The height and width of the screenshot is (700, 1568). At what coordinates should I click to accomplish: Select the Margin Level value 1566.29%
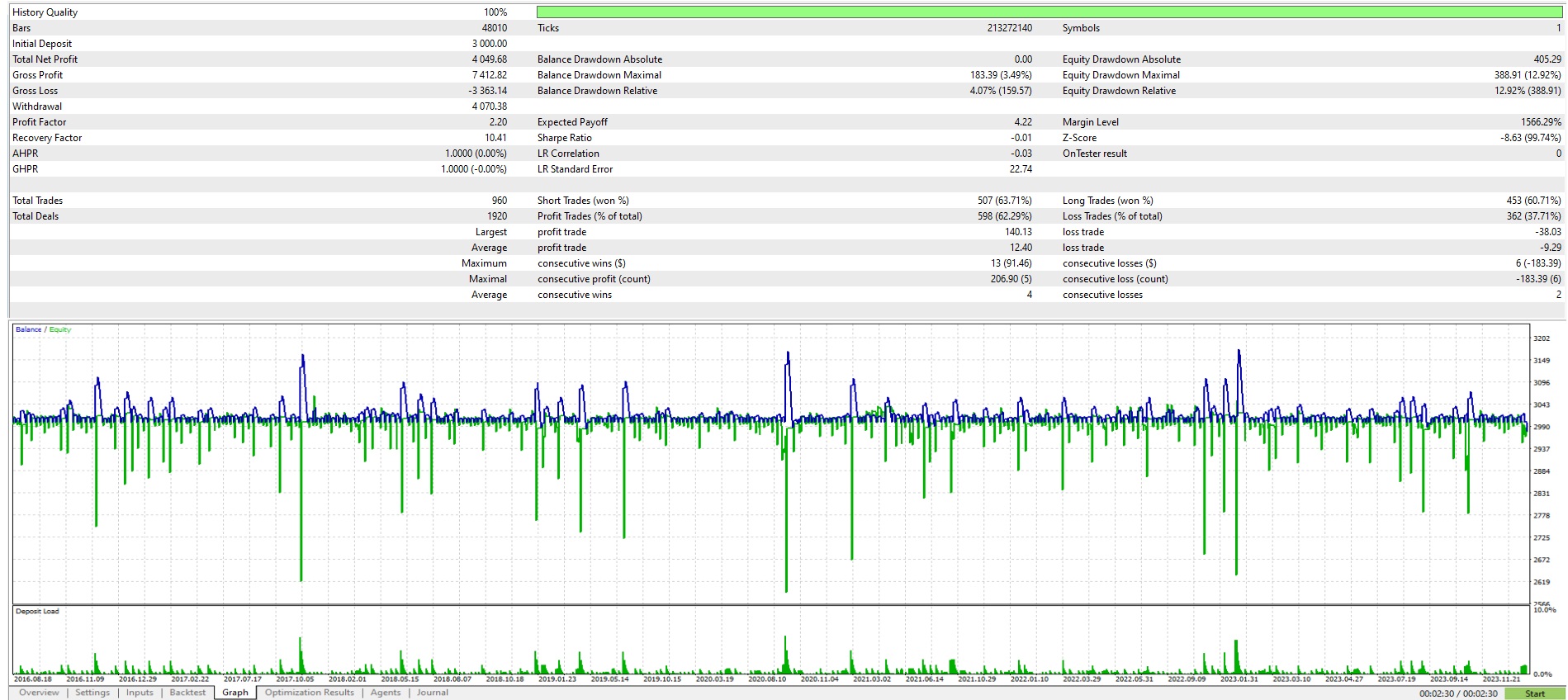tap(1541, 122)
